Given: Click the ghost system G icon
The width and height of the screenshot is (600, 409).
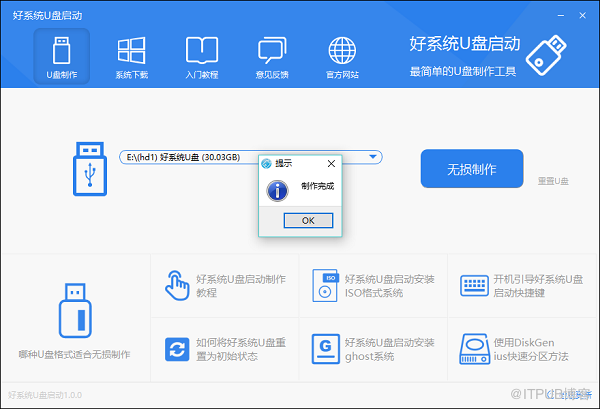Looking at the screenshot, I should 325,349.
